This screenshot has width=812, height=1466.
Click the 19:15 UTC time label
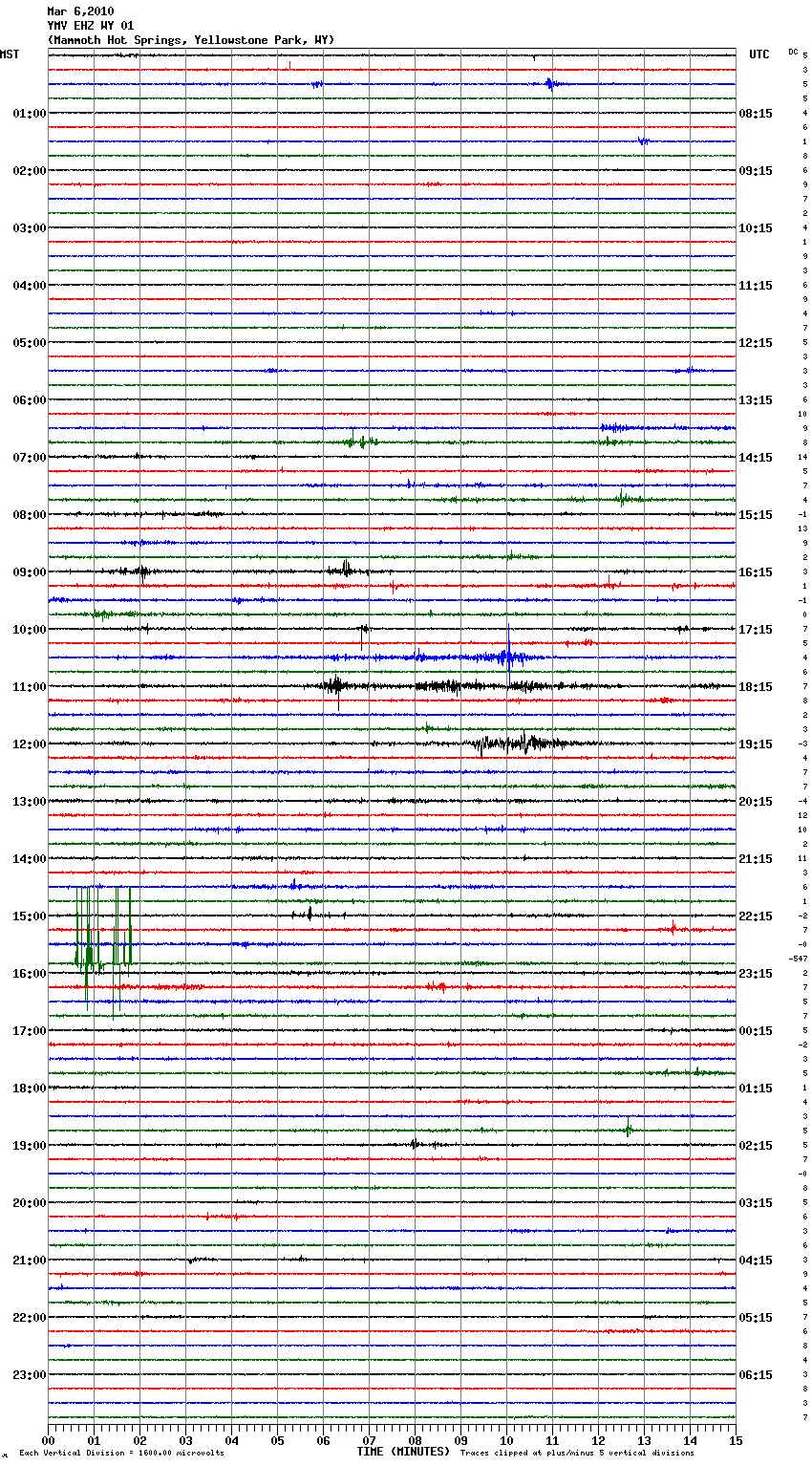point(756,744)
